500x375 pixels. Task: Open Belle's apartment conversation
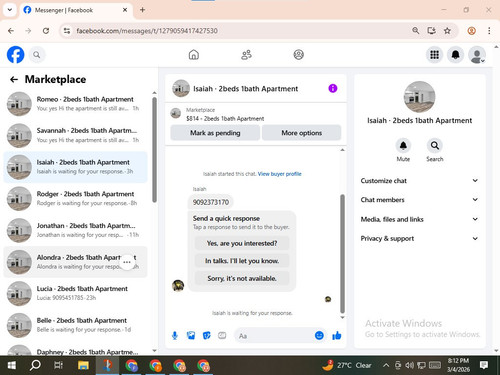75,325
